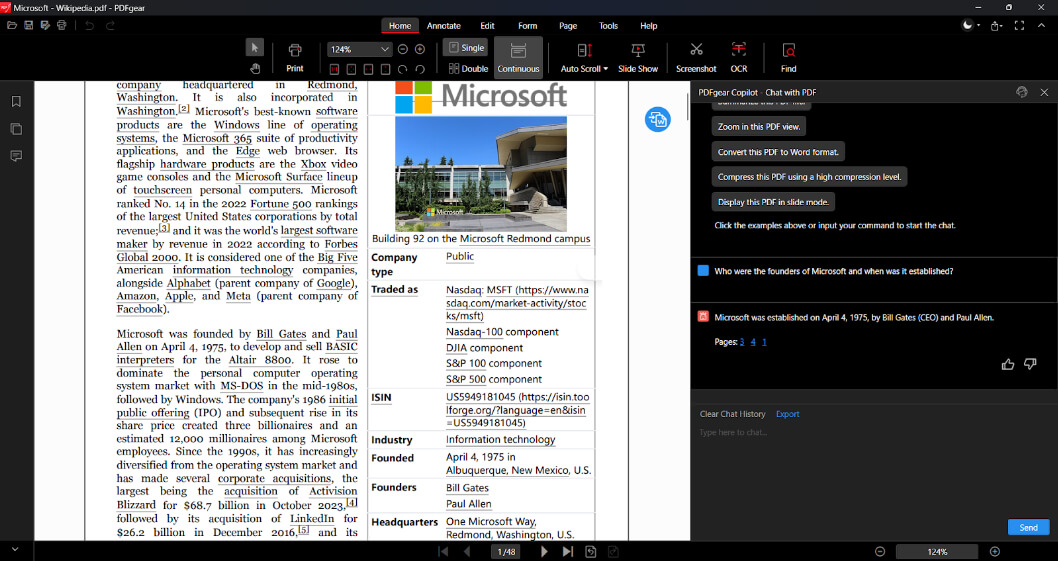This screenshot has width=1058, height=561.
Task: Open the Home tab
Action: 399,26
